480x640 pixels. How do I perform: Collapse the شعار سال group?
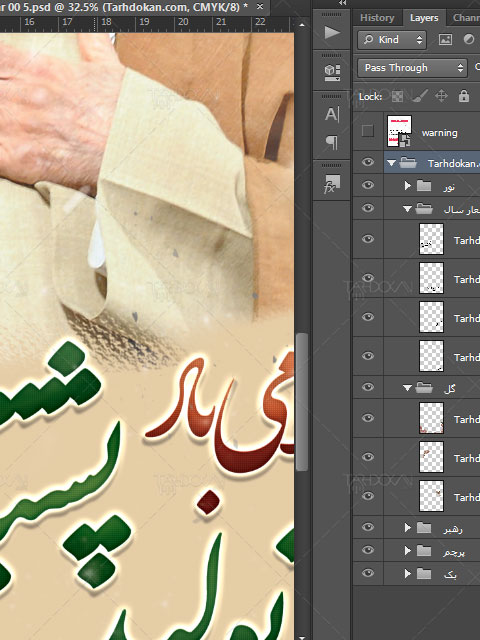pos(407,209)
